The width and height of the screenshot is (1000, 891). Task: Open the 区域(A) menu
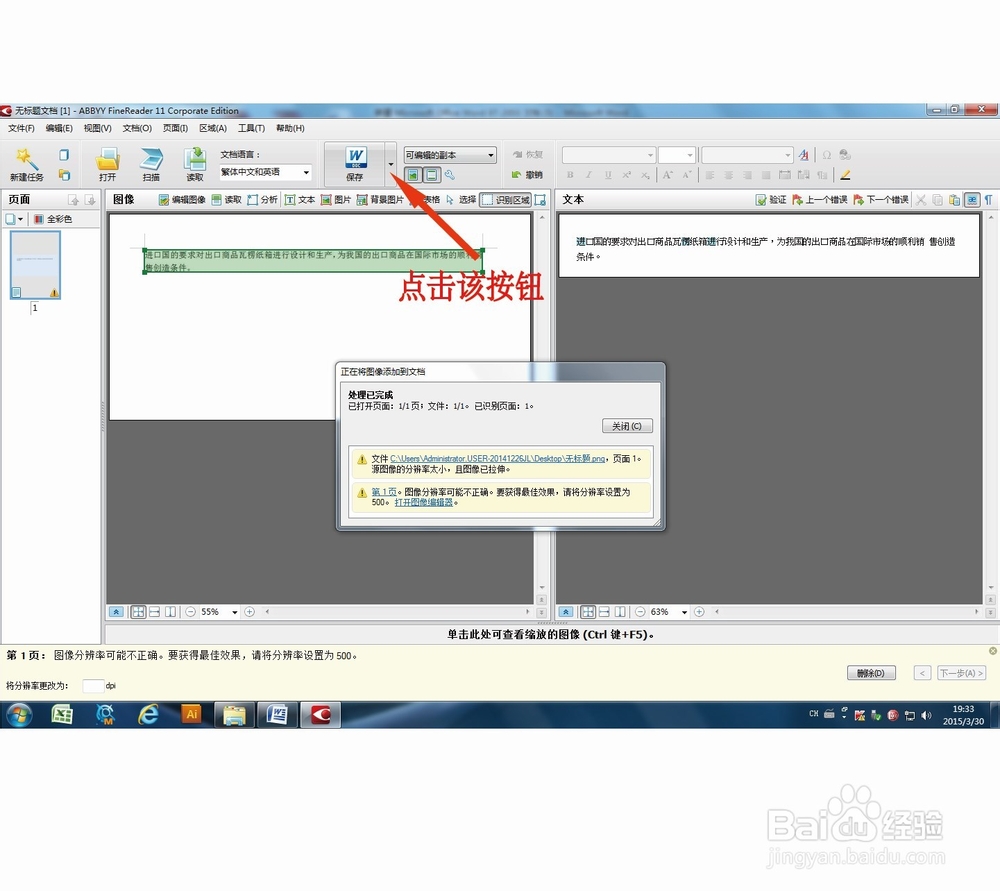(x=213, y=128)
